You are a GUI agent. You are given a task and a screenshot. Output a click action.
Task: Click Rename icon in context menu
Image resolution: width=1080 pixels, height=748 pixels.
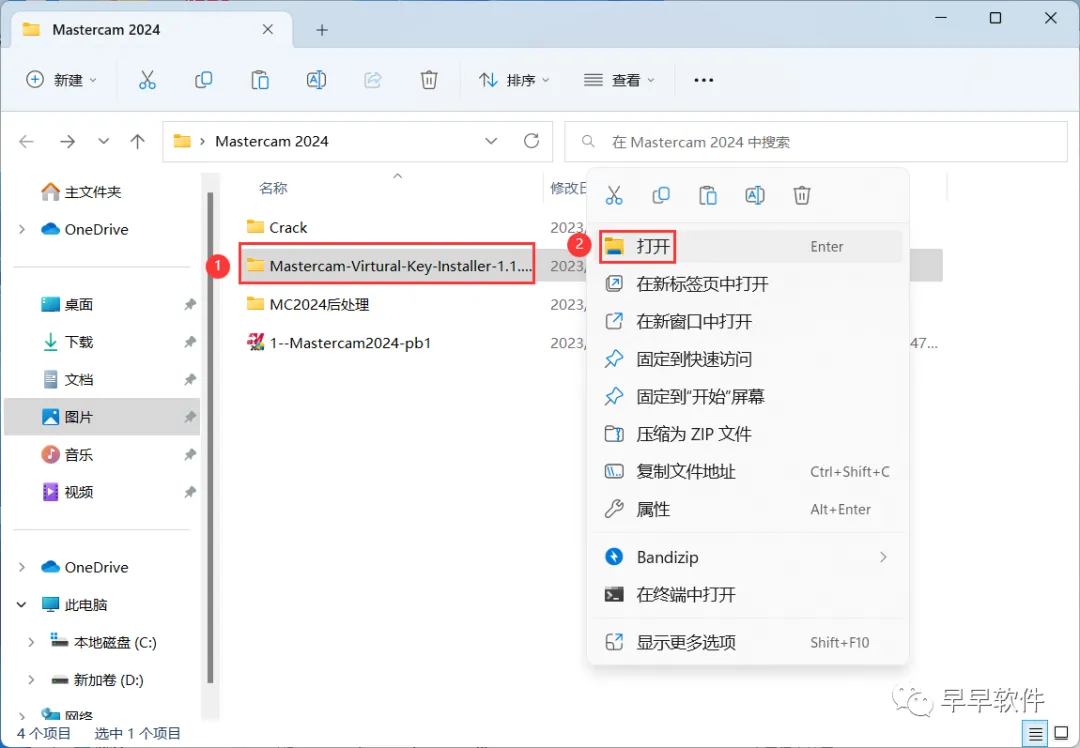[755, 196]
